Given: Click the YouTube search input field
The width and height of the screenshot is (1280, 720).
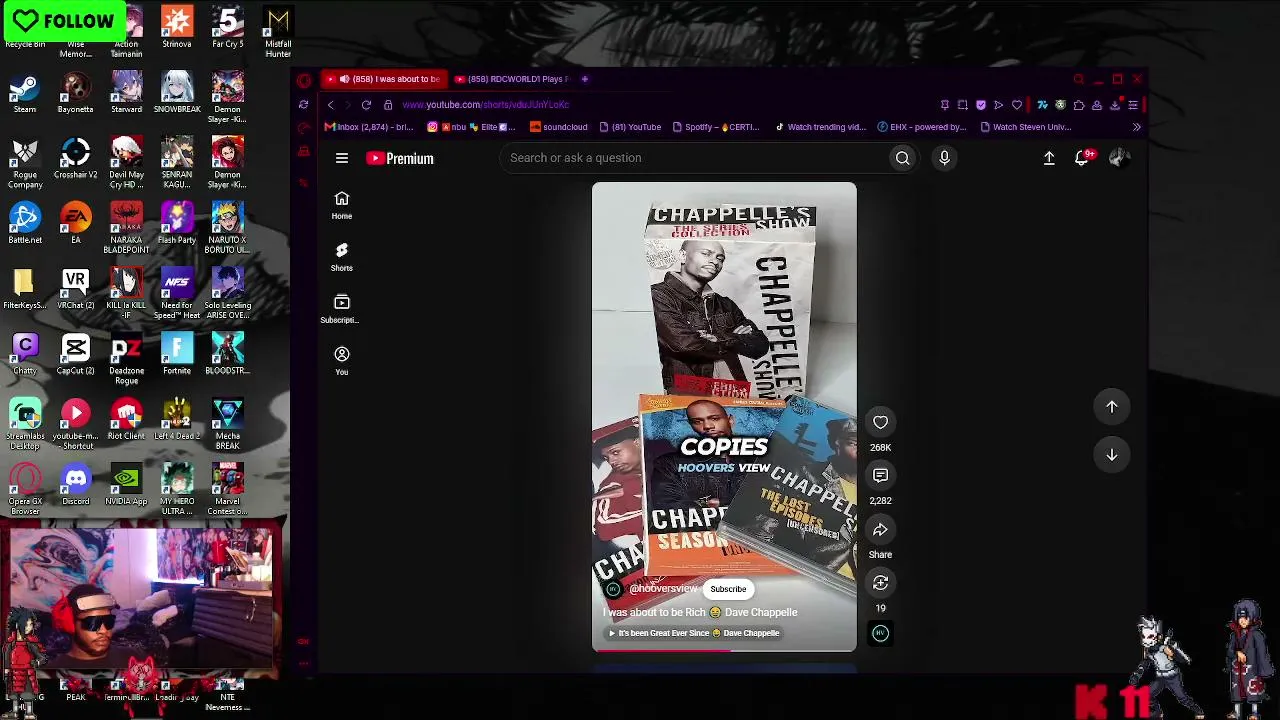Looking at the screenshot, I should click(x=695, y=158).
